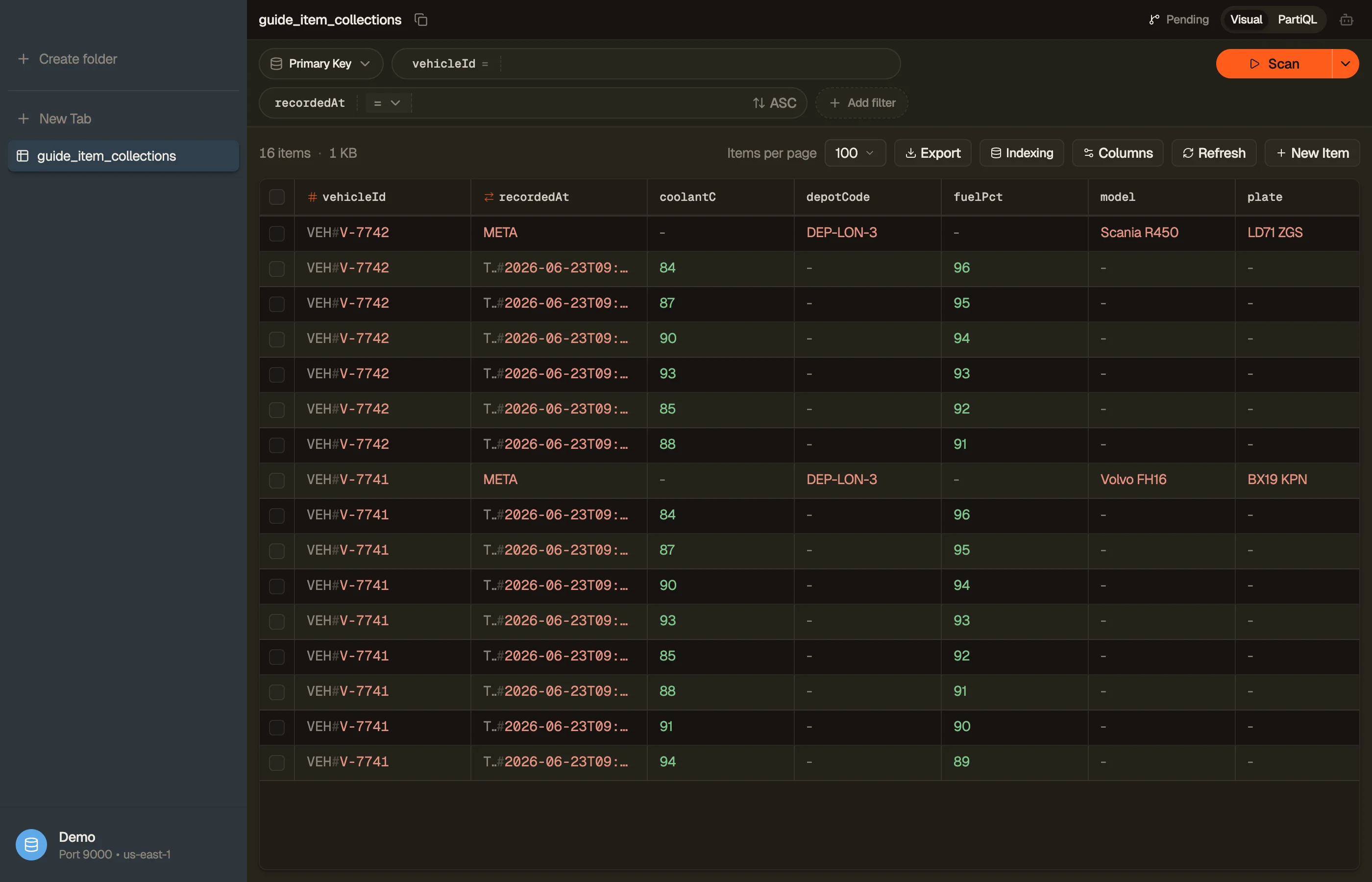Click DEP-LON-3 in the V-7742 row
Viewport: 1372px width, 882px height.
point(841,233)
